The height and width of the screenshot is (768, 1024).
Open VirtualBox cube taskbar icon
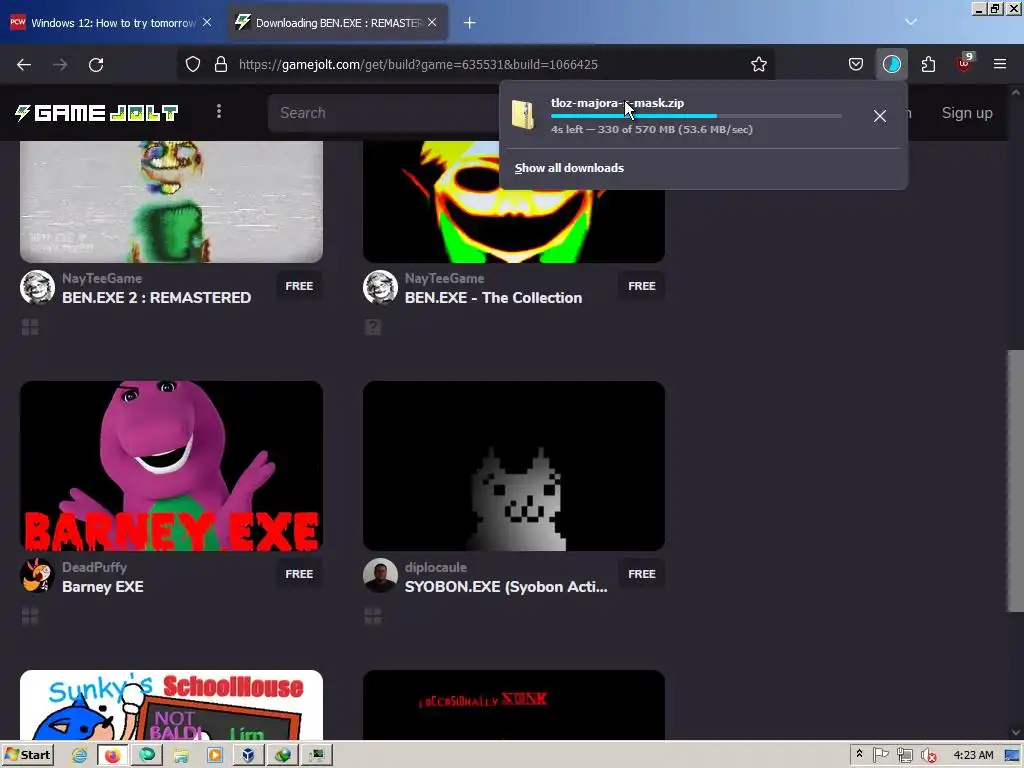[x=248, y=756]
